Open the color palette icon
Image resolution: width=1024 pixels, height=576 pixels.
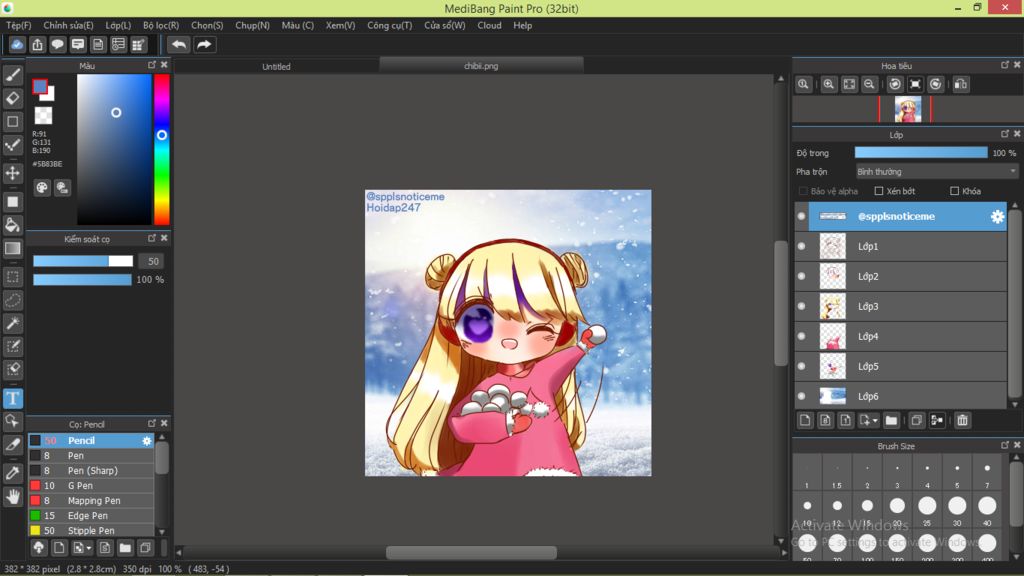point(42,188)
